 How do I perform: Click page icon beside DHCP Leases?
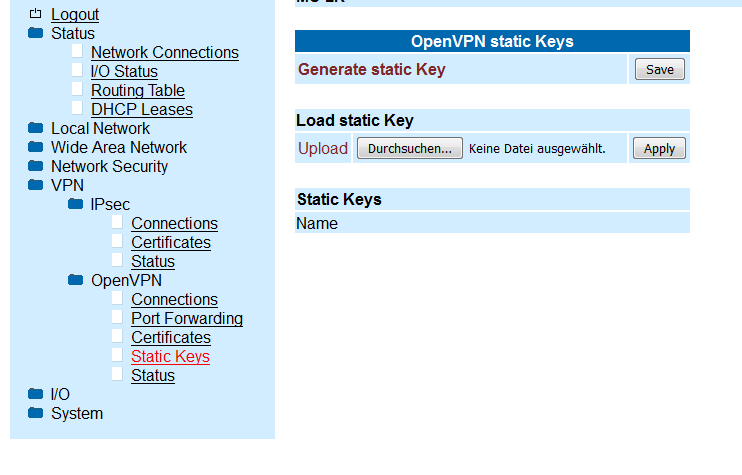coord(77,108)
